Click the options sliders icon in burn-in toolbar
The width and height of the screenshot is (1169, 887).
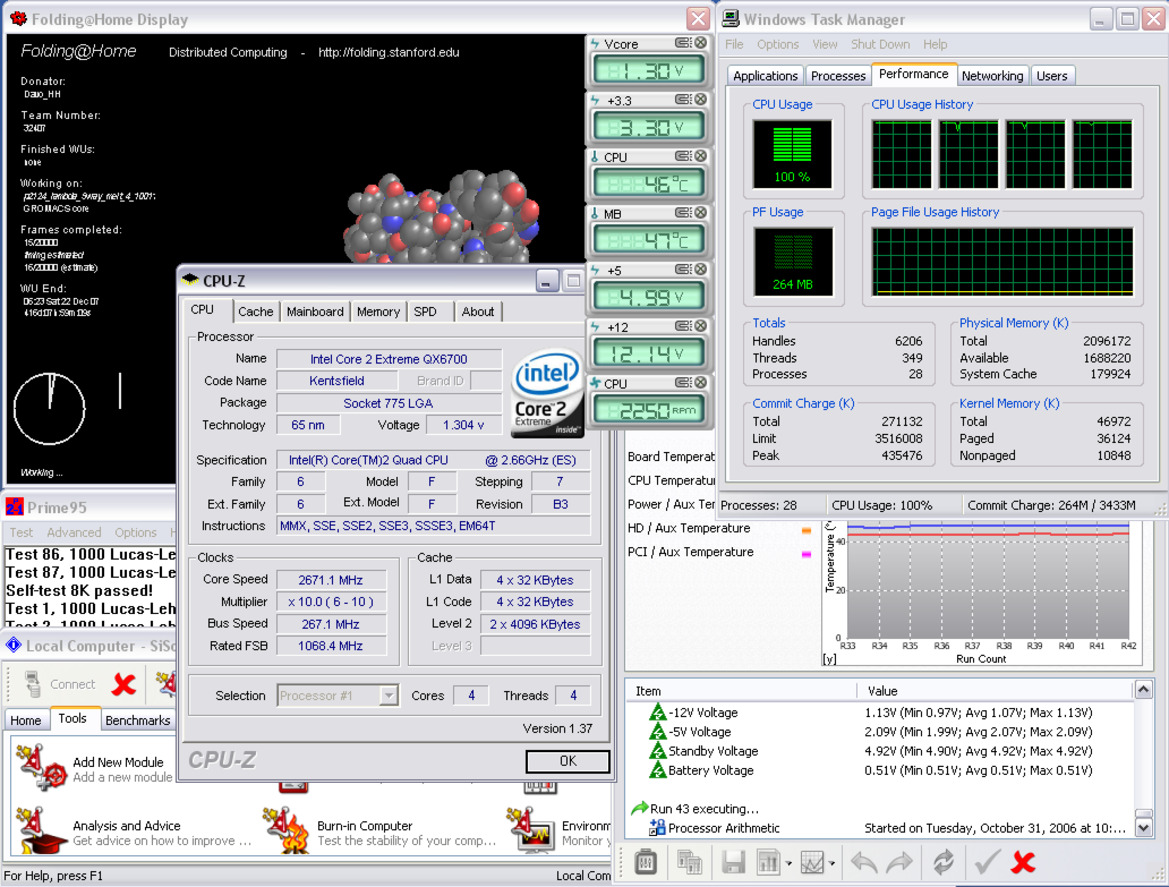(x=646, y=862)
